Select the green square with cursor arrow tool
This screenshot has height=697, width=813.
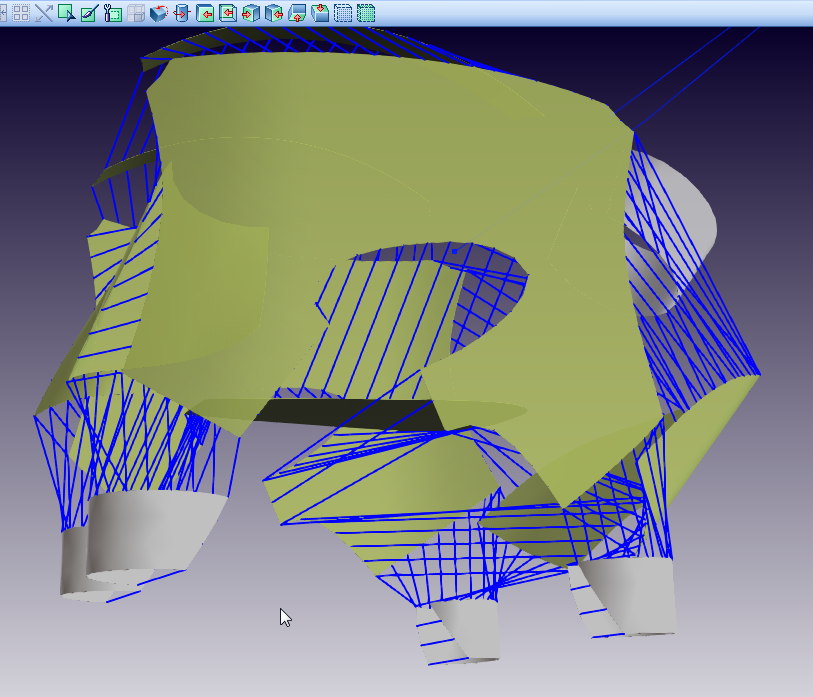point(66,13)
